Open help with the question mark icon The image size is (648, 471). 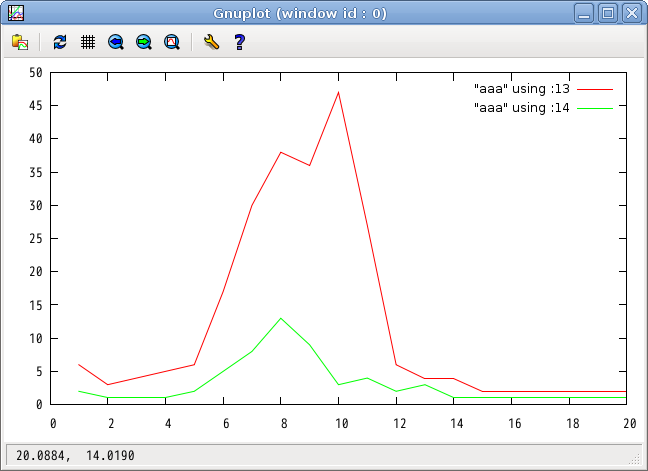tap(239, 42)
